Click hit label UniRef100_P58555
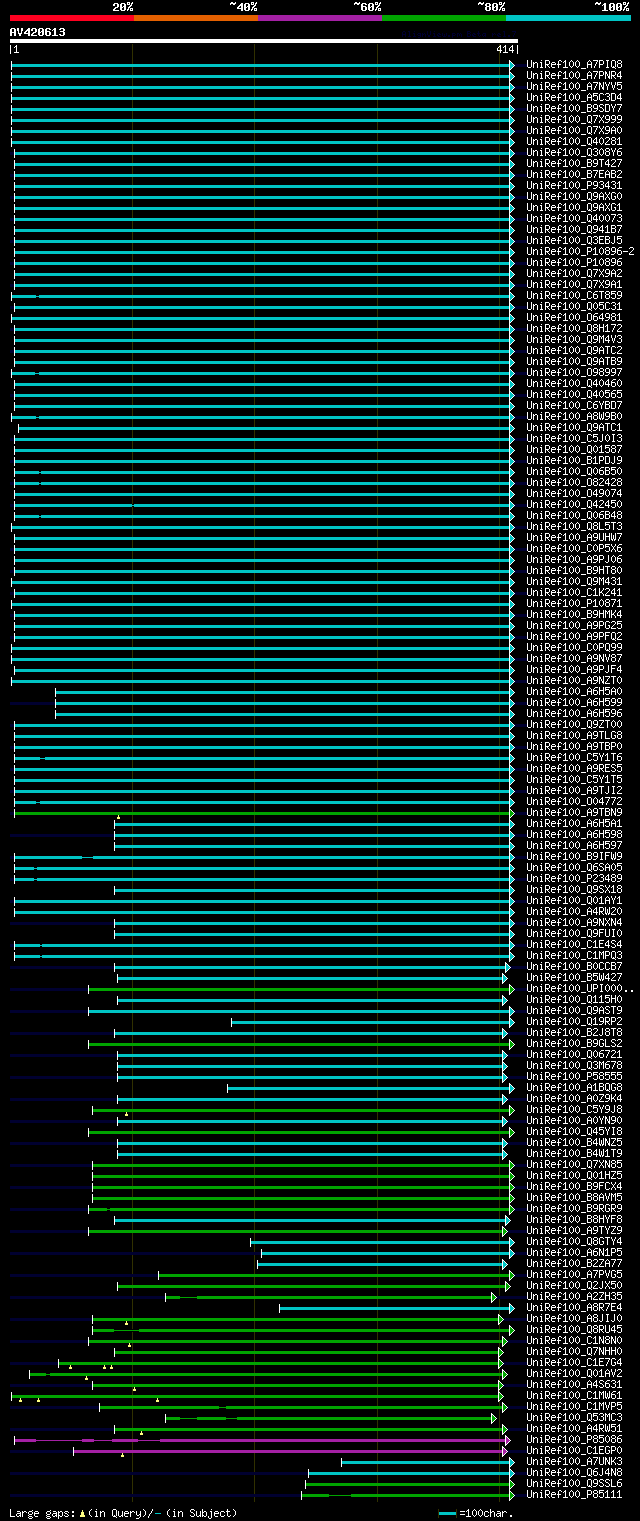 click(x=573, y=1076)
